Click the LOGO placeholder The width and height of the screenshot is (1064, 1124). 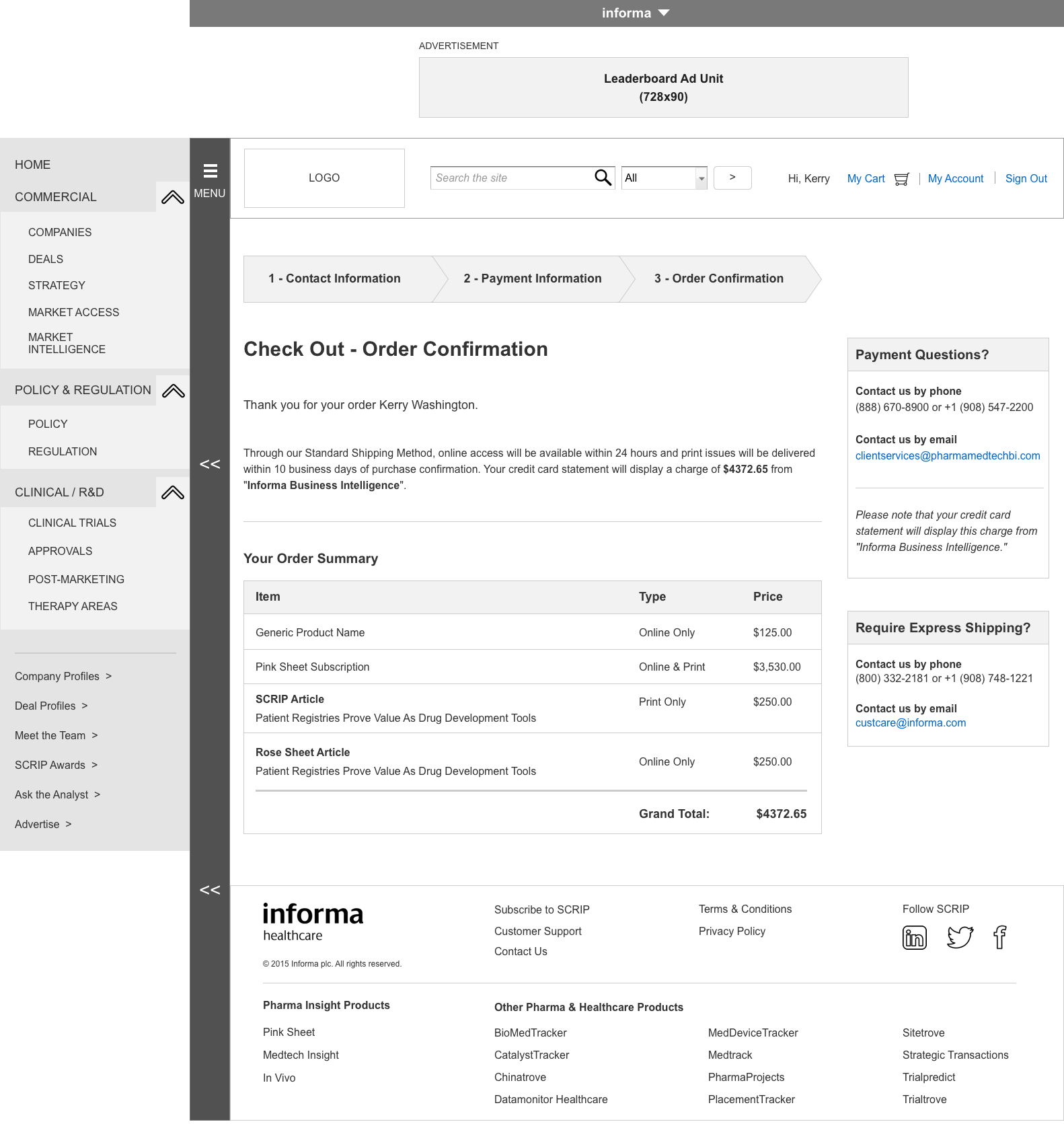[x=324, y=178]
